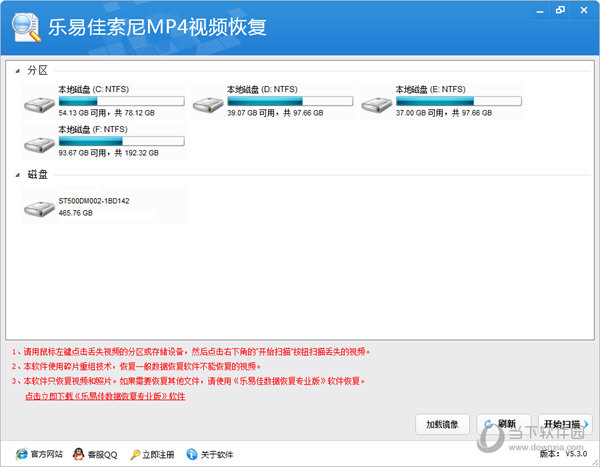Screen dimensions: 600x467
Task: Open the 立即注册 link text
Action: coord(158,455)
